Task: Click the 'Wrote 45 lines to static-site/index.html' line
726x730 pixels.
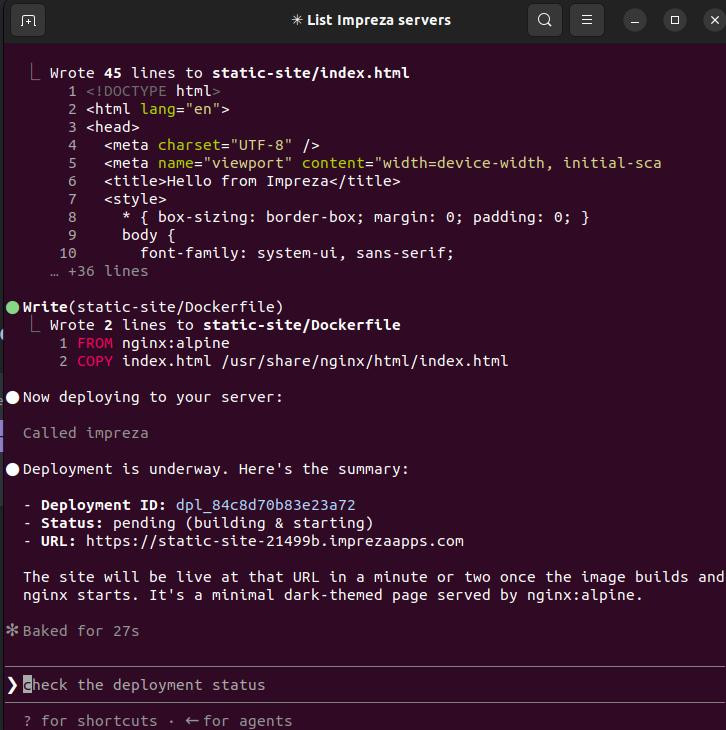Action: 230,73
